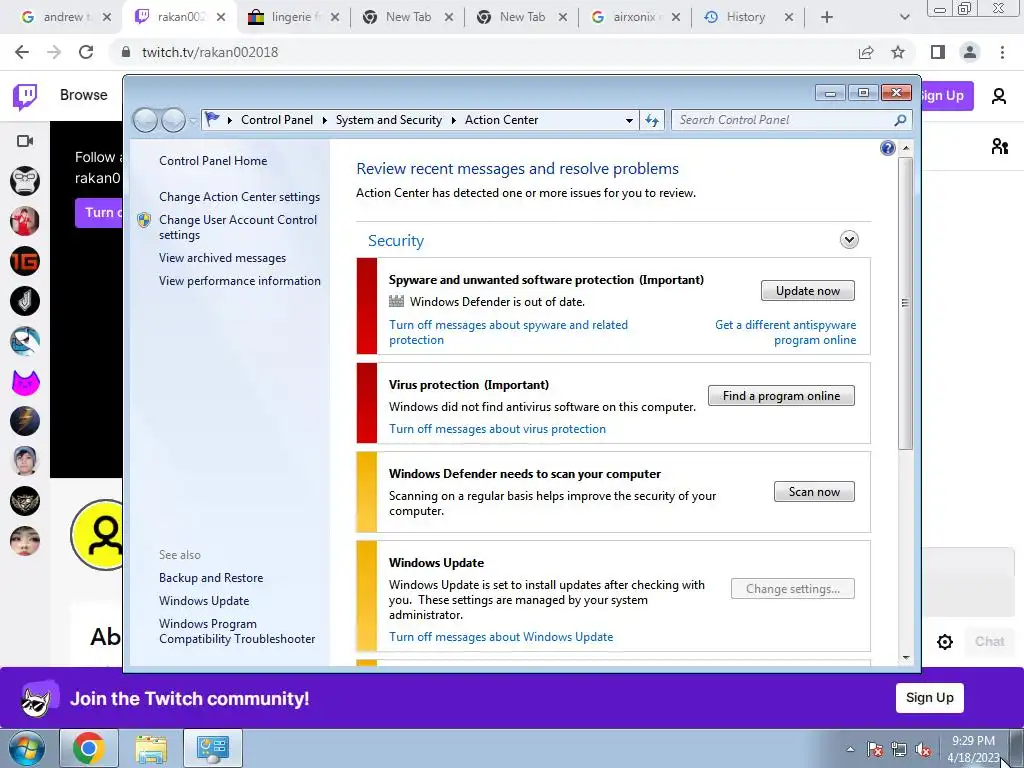Open Chrome three-dot menu
The image size is (1024, 768).
pyautogui.click(x=1002, y=52)
